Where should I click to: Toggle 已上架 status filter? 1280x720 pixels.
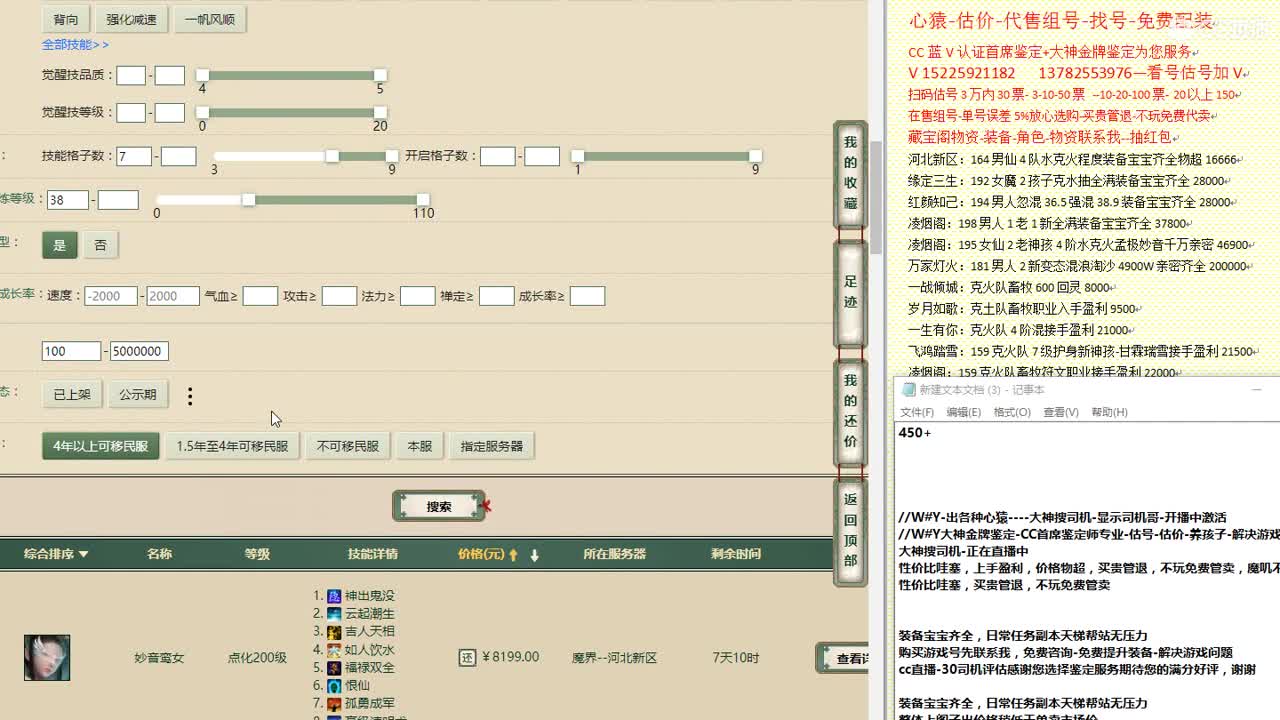72,395
